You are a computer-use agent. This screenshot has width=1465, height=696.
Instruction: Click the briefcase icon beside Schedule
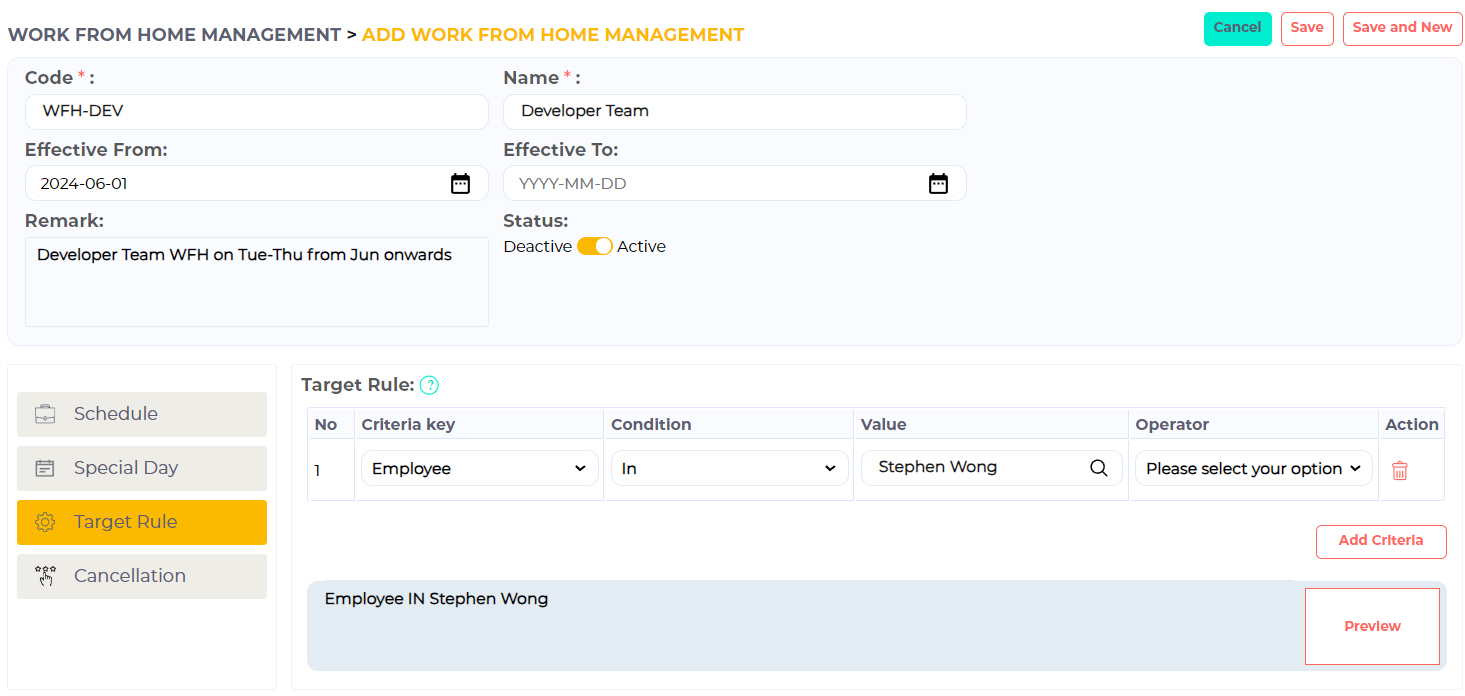(x=45, y=414)
